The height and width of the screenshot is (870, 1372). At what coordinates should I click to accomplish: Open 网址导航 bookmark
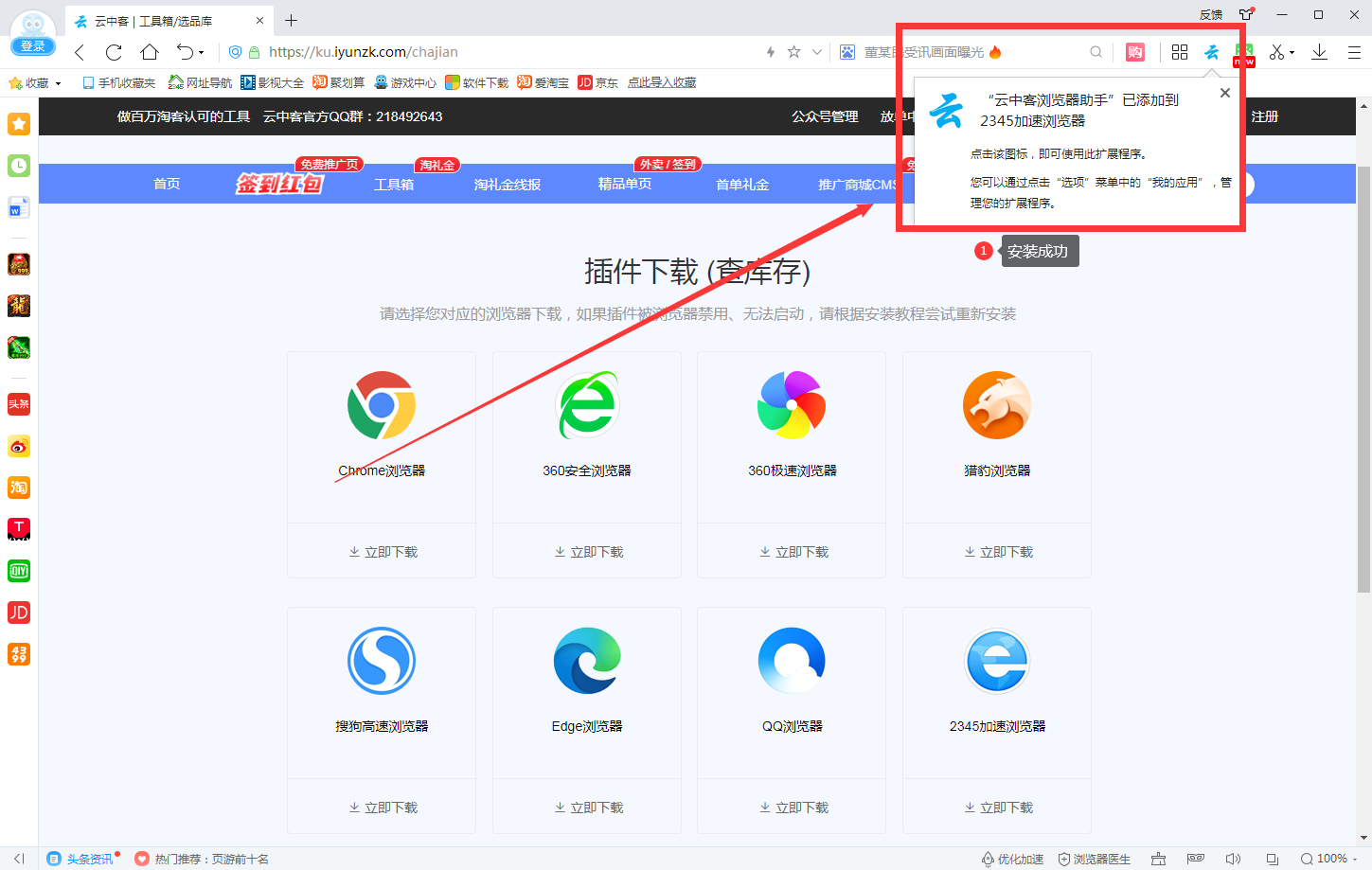[200, 83]
